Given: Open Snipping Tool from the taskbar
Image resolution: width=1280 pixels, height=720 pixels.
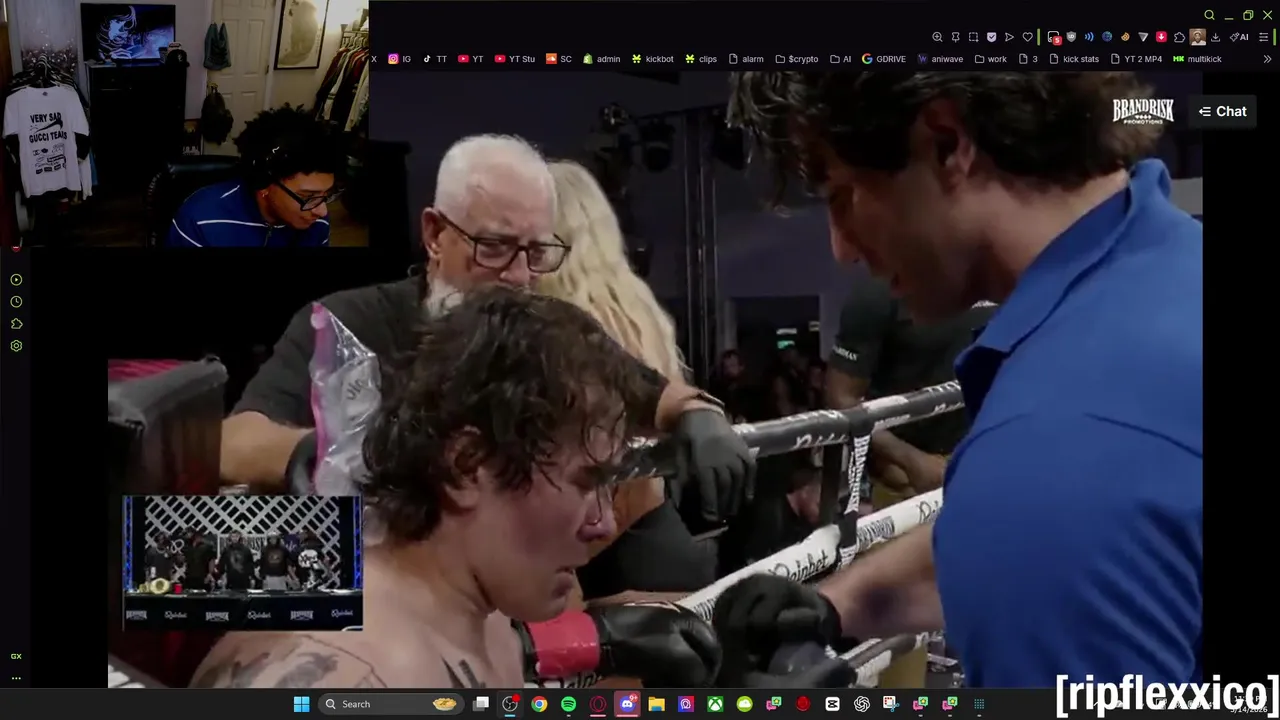Looking at the screenshot, I should coord(890,704).
